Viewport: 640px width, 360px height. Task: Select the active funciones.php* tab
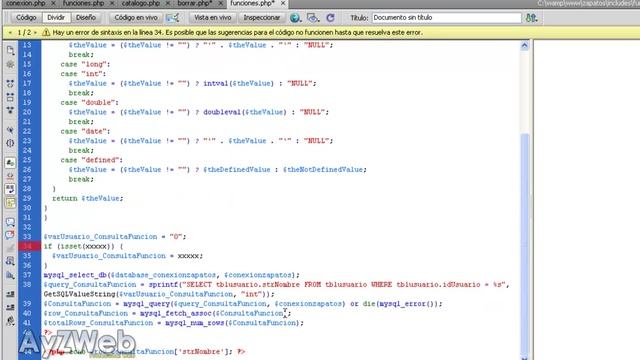tap(252, 3)
